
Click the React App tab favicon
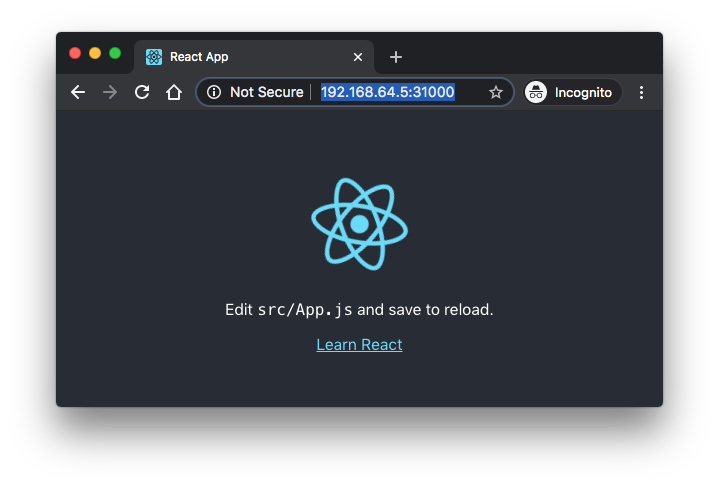[154, 57]
